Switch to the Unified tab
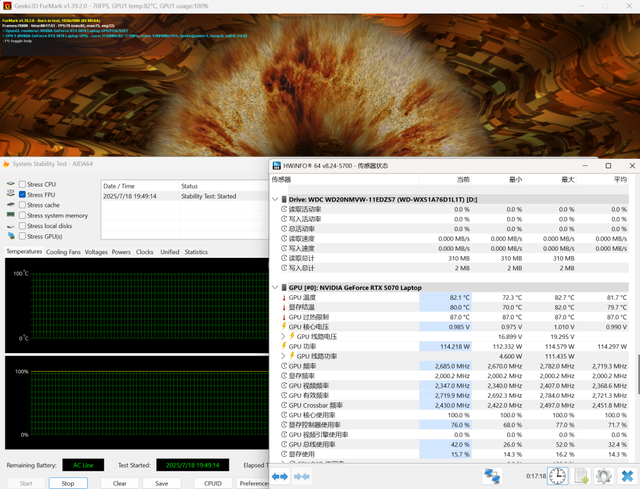The height and width of the screenshot is (489, 640). click(x=170, y=252)
